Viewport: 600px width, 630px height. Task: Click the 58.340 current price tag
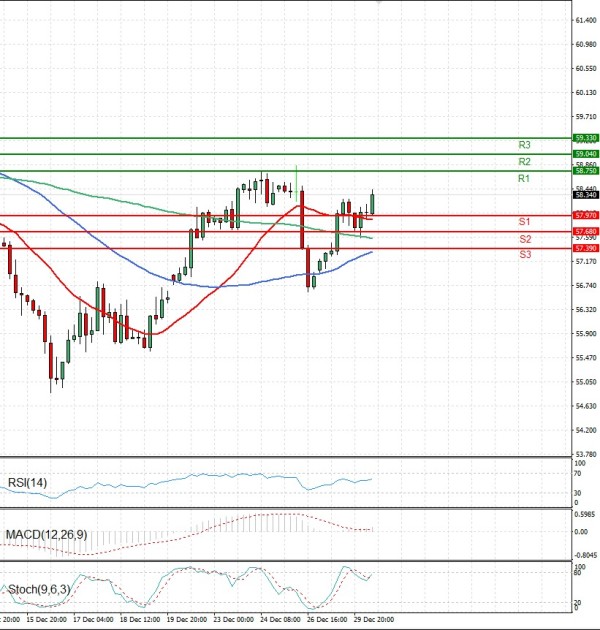(x=586, y=195)
